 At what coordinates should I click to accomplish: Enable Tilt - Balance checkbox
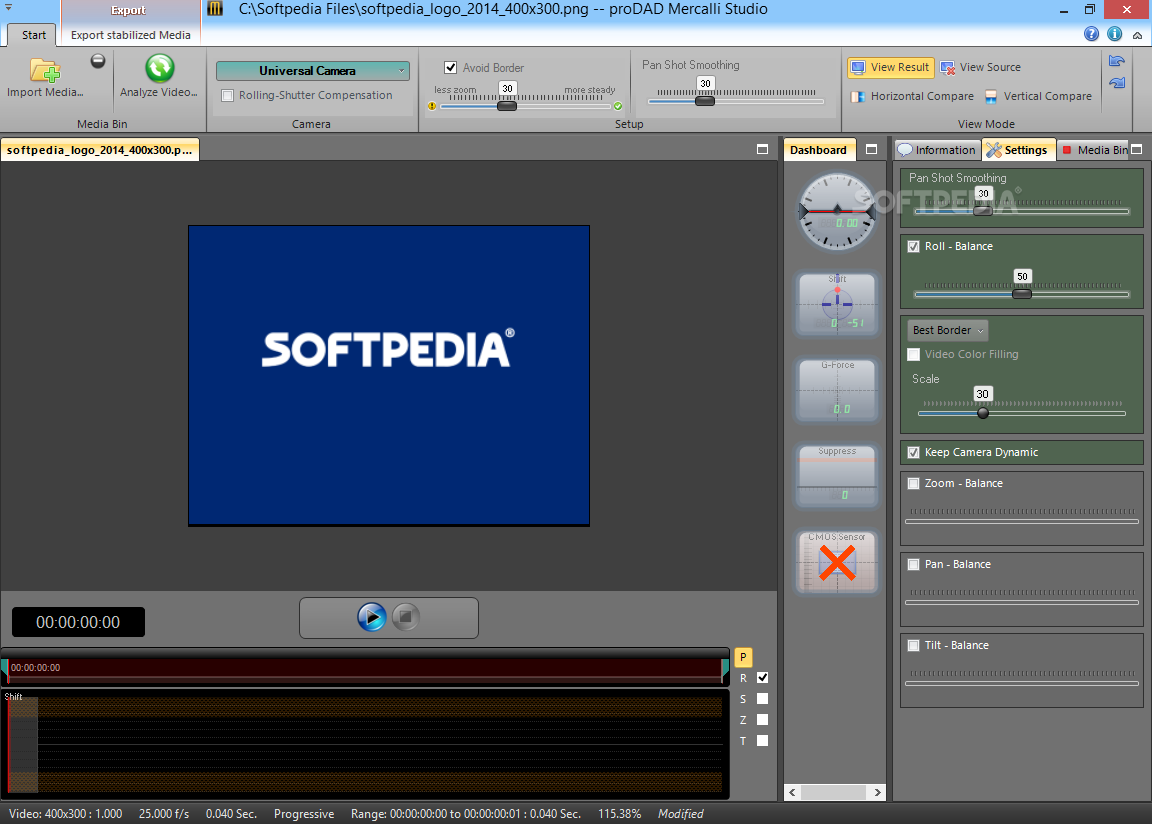pos(913,645)
